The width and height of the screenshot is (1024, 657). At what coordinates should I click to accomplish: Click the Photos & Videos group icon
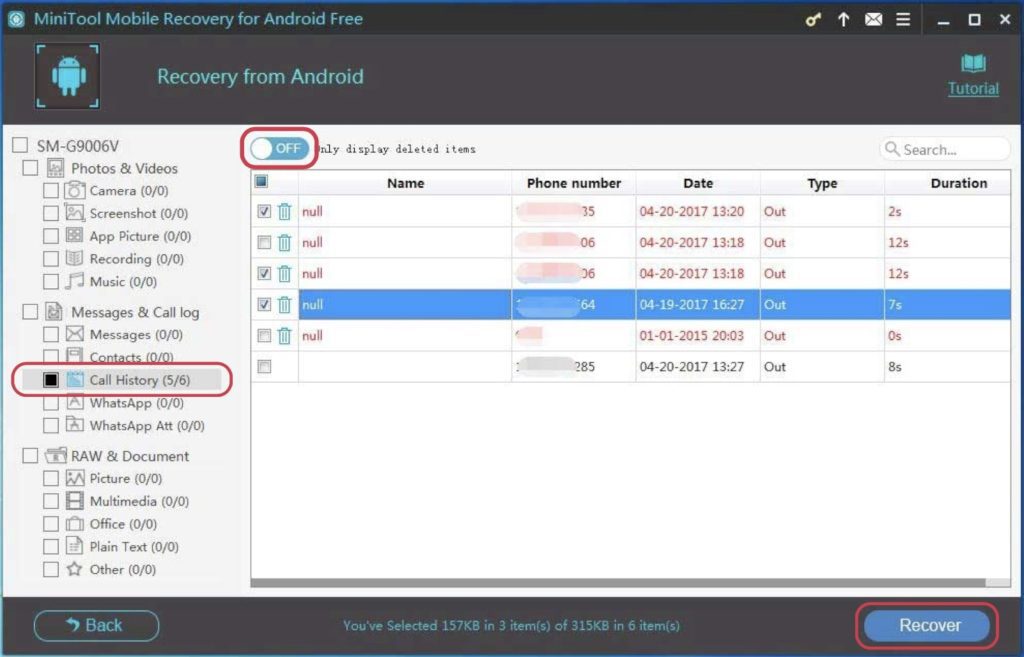[56, 168]
